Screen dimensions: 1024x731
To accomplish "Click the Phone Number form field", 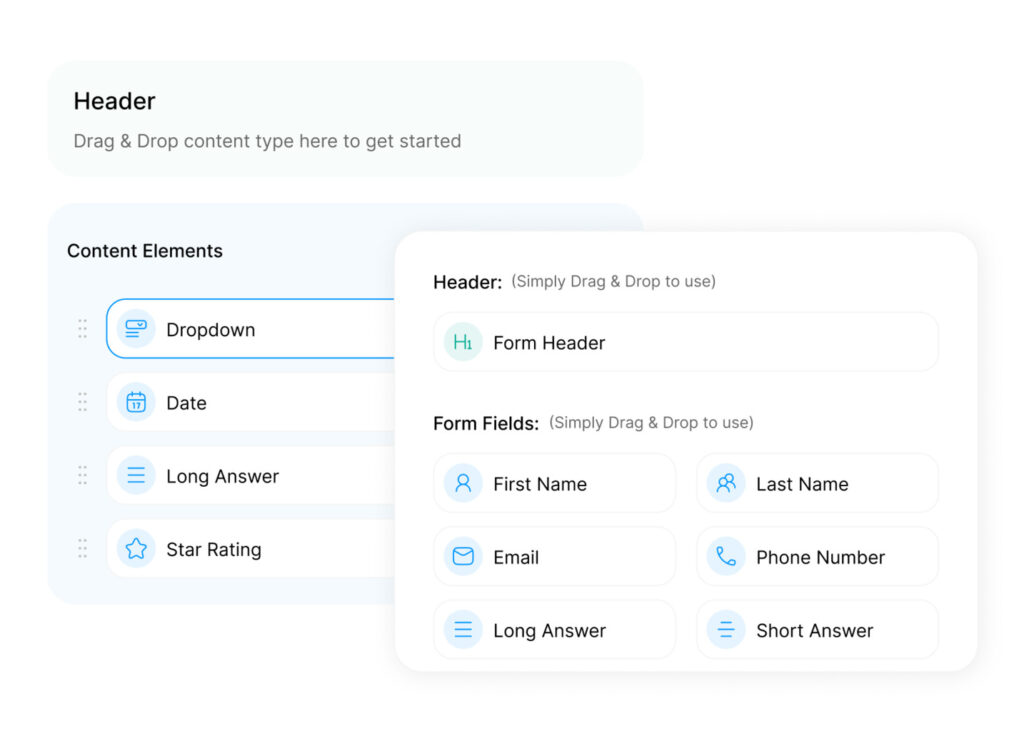I will point(817,556).
